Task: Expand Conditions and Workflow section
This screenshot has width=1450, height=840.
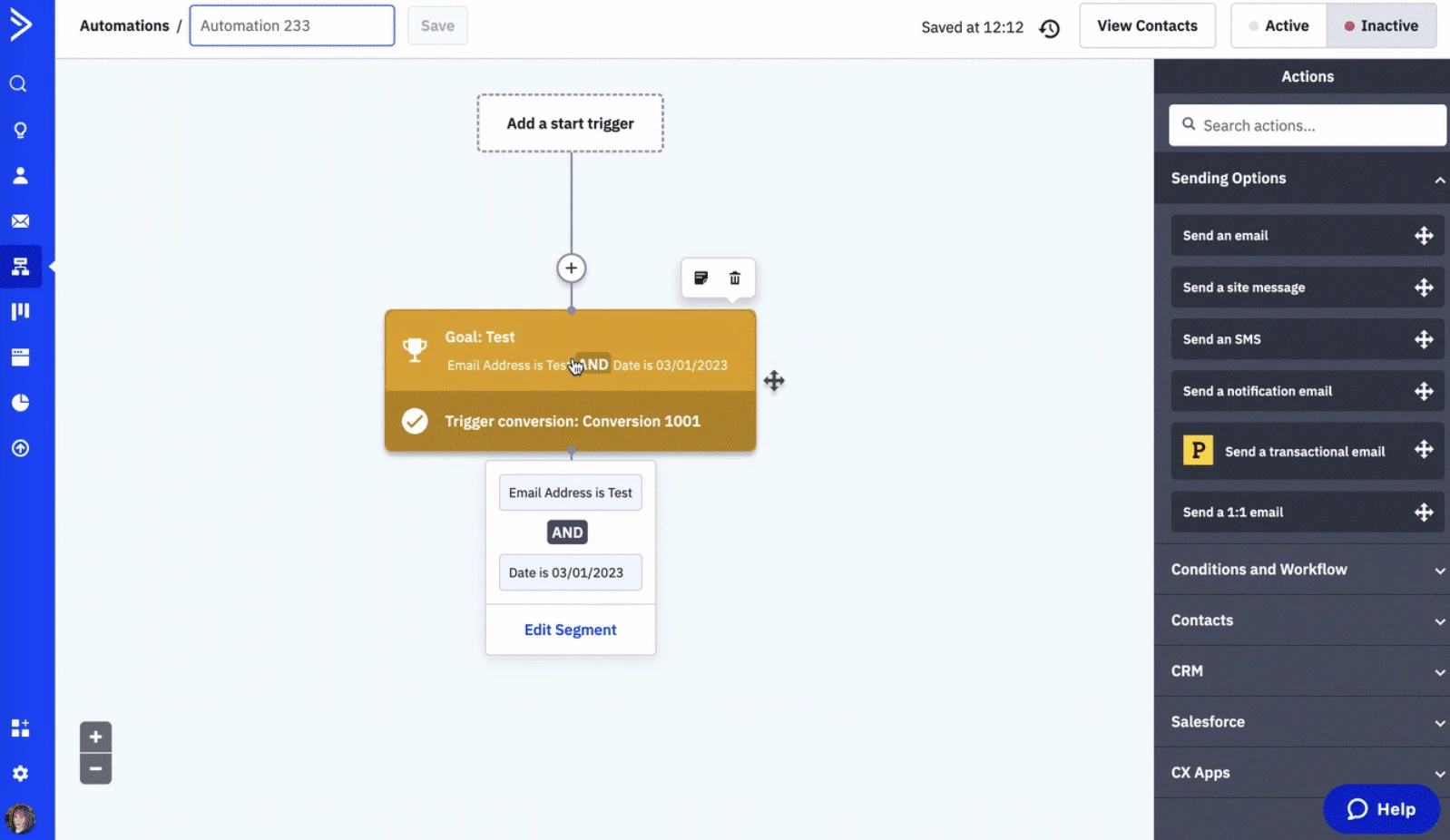Action: pyautogui.click(x=1303, y=570)
